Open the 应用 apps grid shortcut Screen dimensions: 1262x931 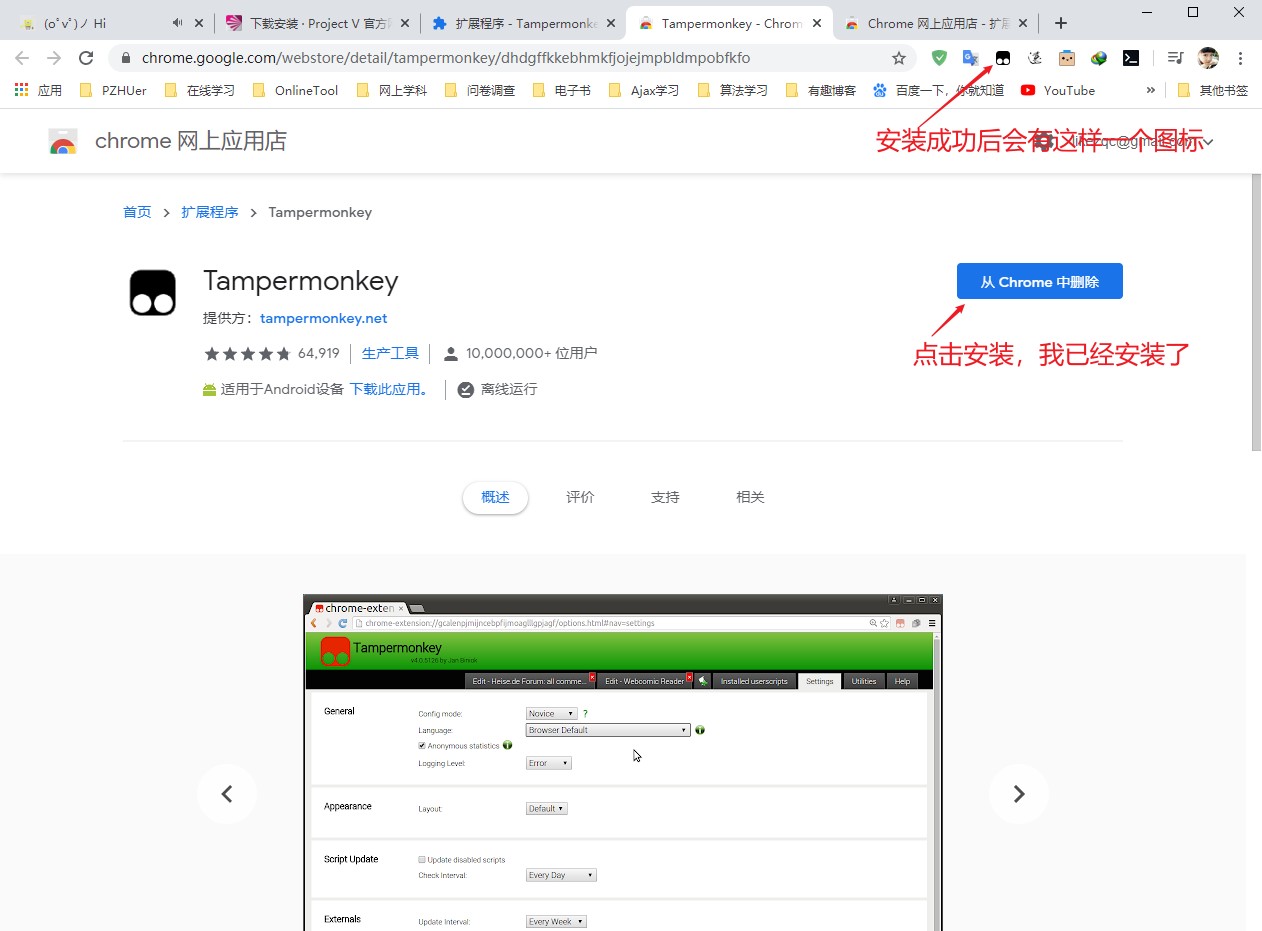[x=38, y=90]
